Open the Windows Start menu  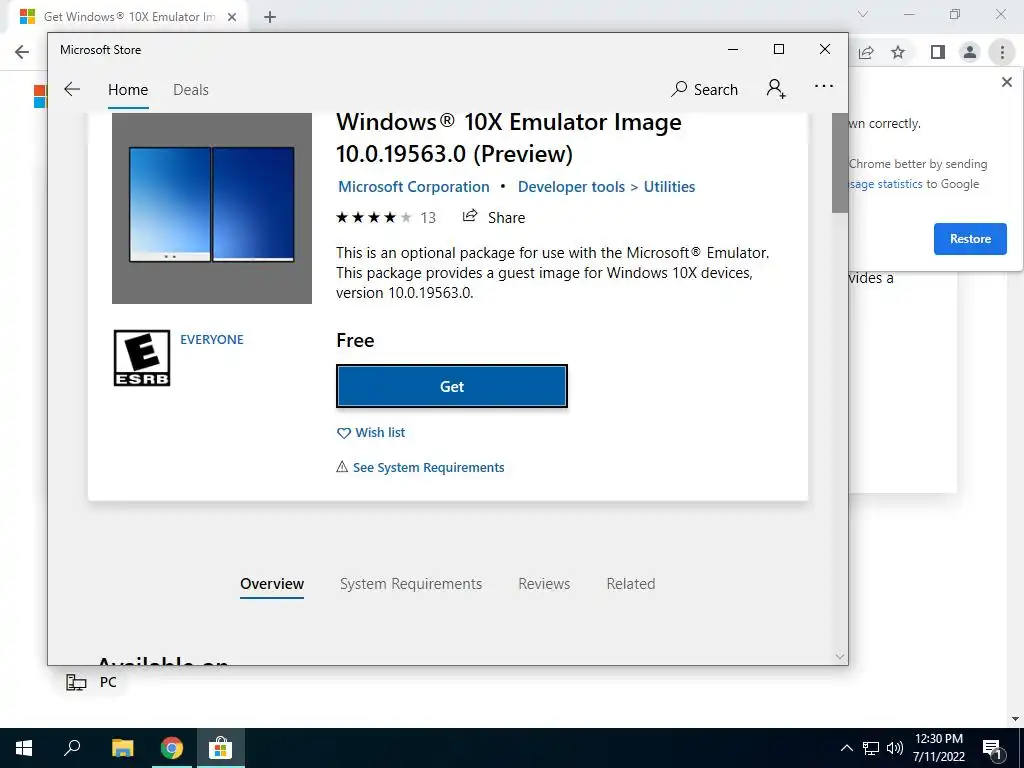pos(24,748)
